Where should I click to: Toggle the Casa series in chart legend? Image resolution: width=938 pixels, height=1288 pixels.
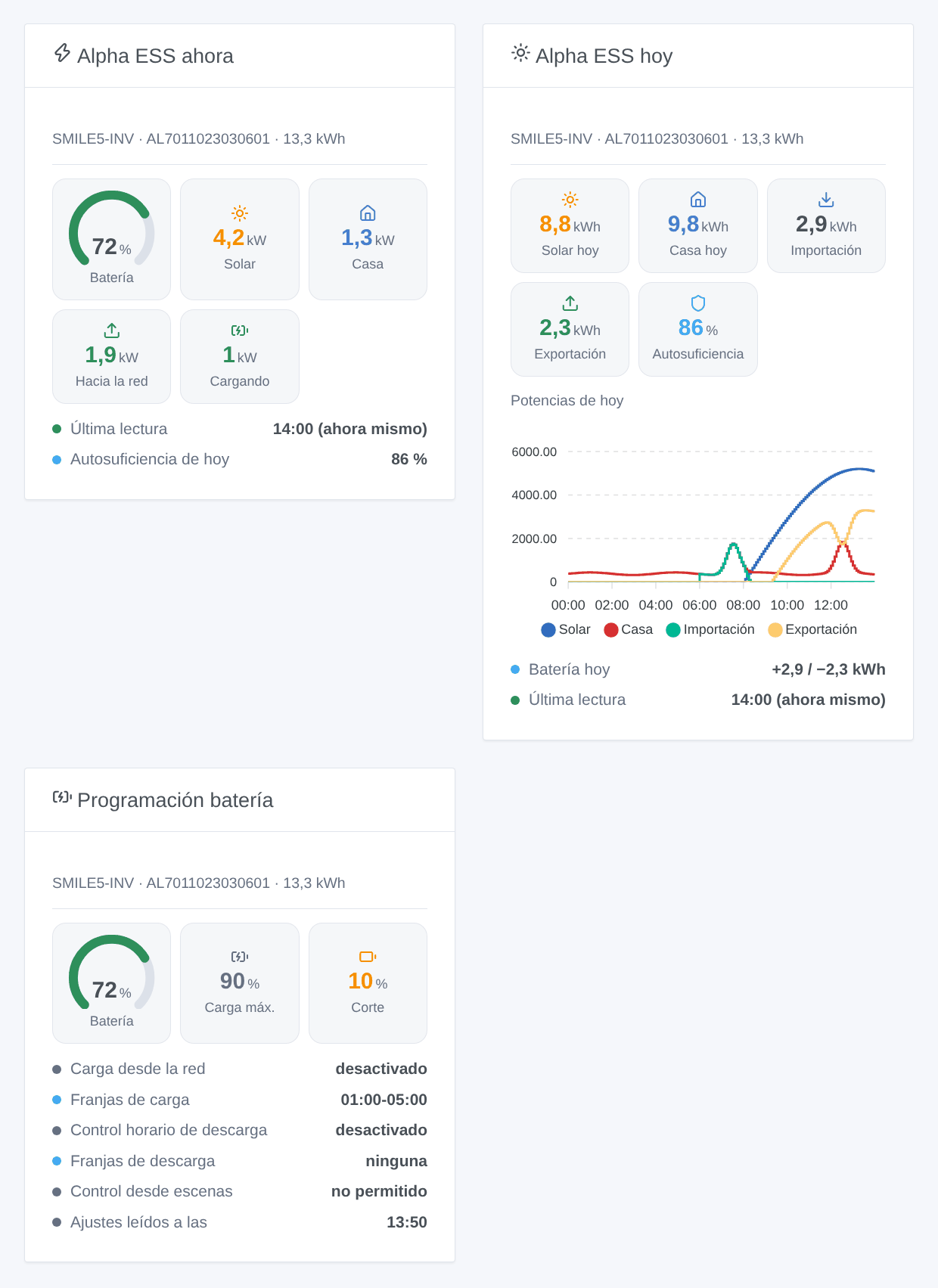(629, 629)
